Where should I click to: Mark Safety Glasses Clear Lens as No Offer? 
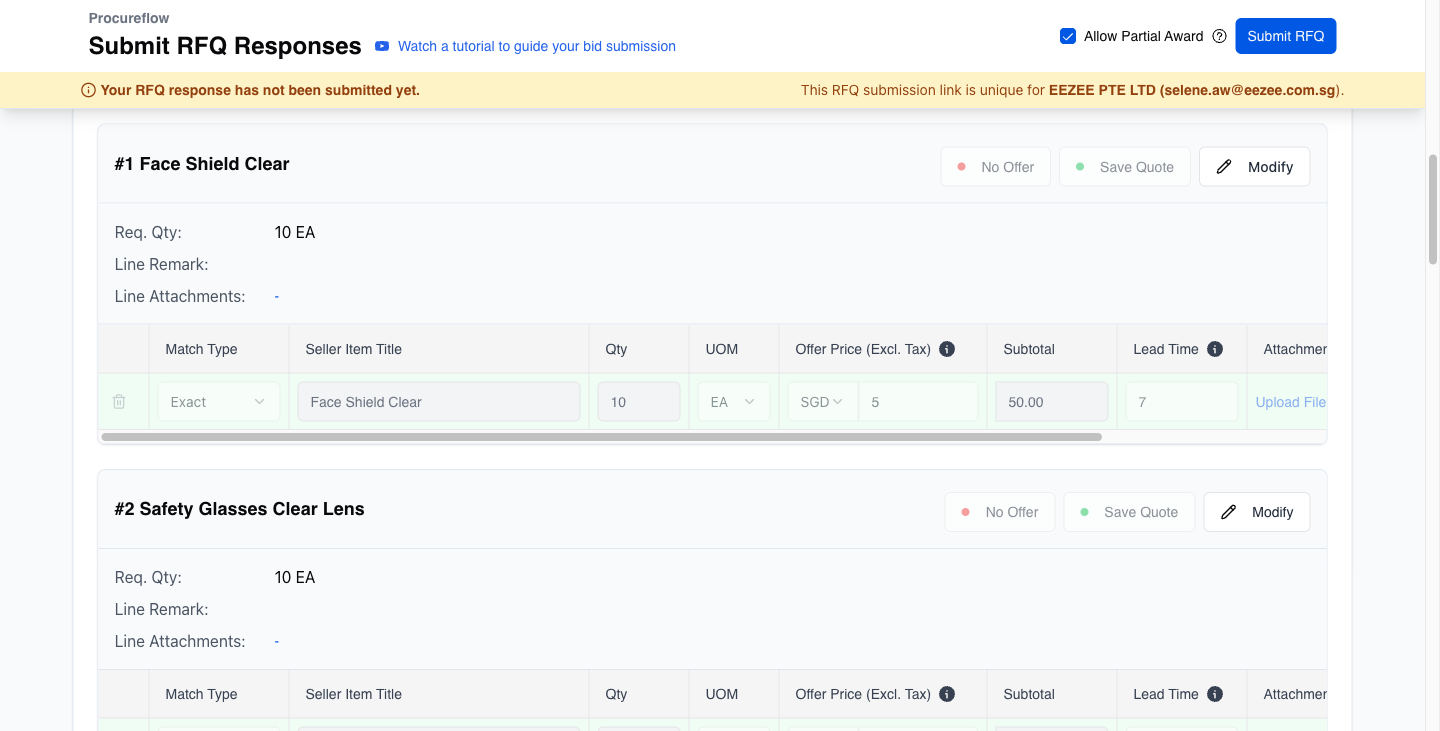tap(999, 512)
